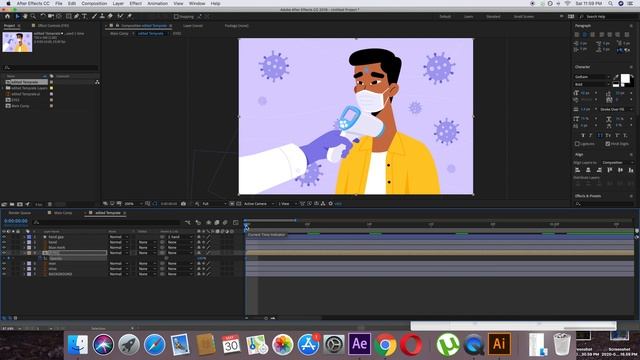Click the timeline current timecode
640x360 pixels.
16,221
